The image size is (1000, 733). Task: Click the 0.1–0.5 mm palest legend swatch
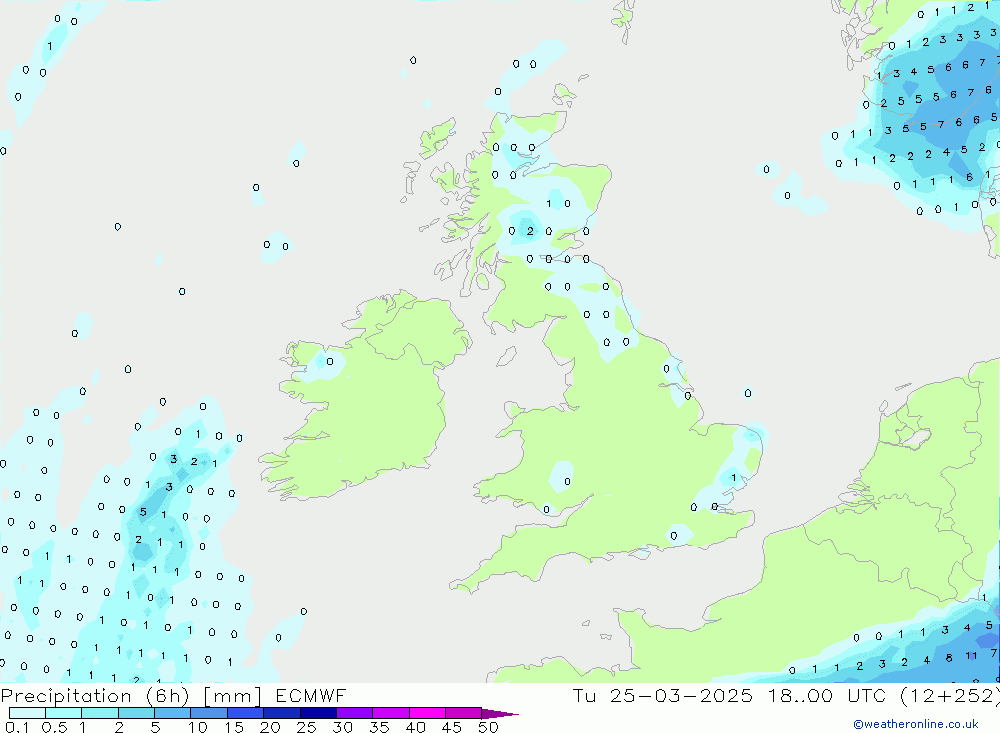[x=27, y=713]
